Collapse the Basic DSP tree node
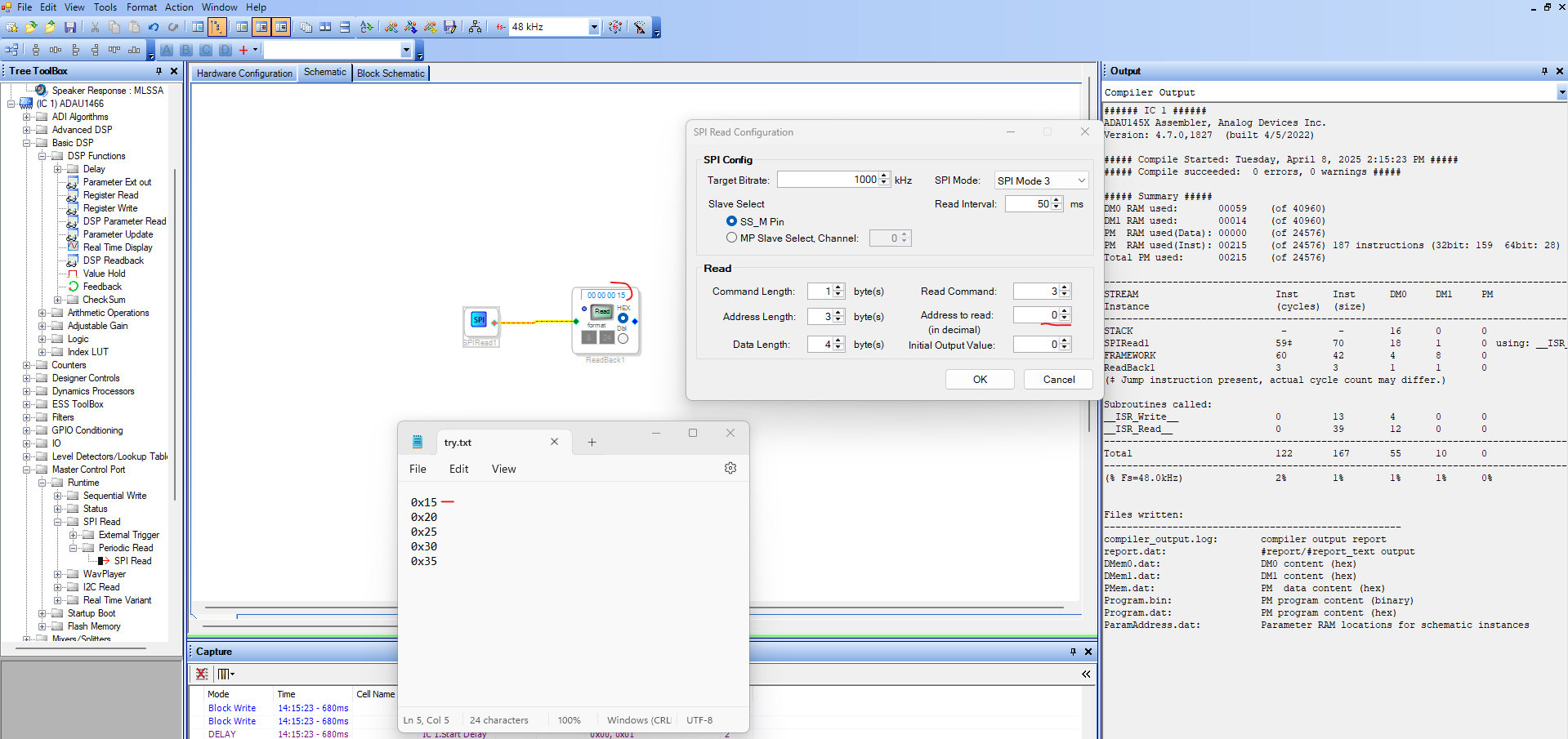The width and height of the screenshot is (1568, 739). coord(26,143)
